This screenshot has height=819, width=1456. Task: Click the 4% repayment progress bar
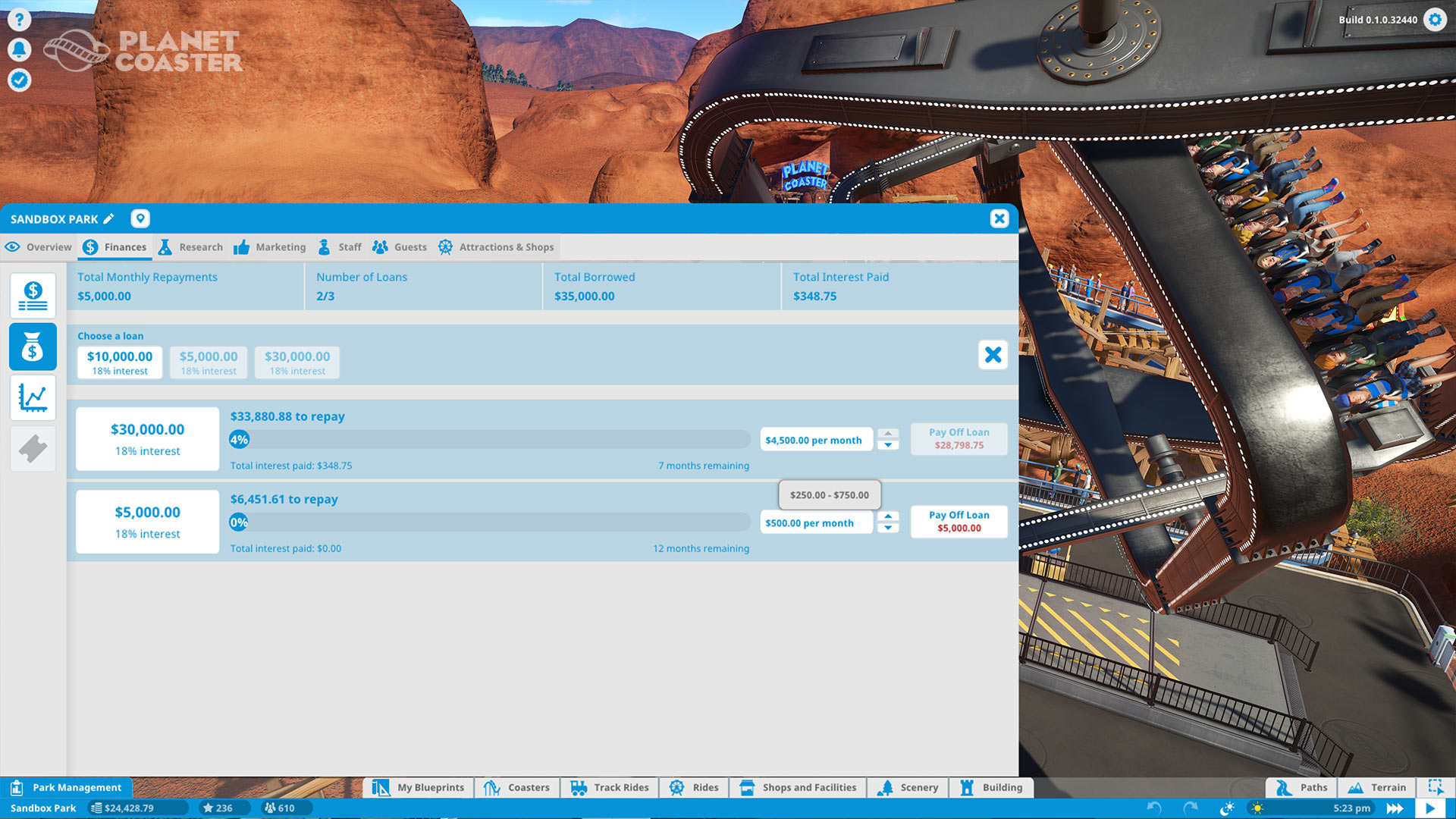click(490, 439)
